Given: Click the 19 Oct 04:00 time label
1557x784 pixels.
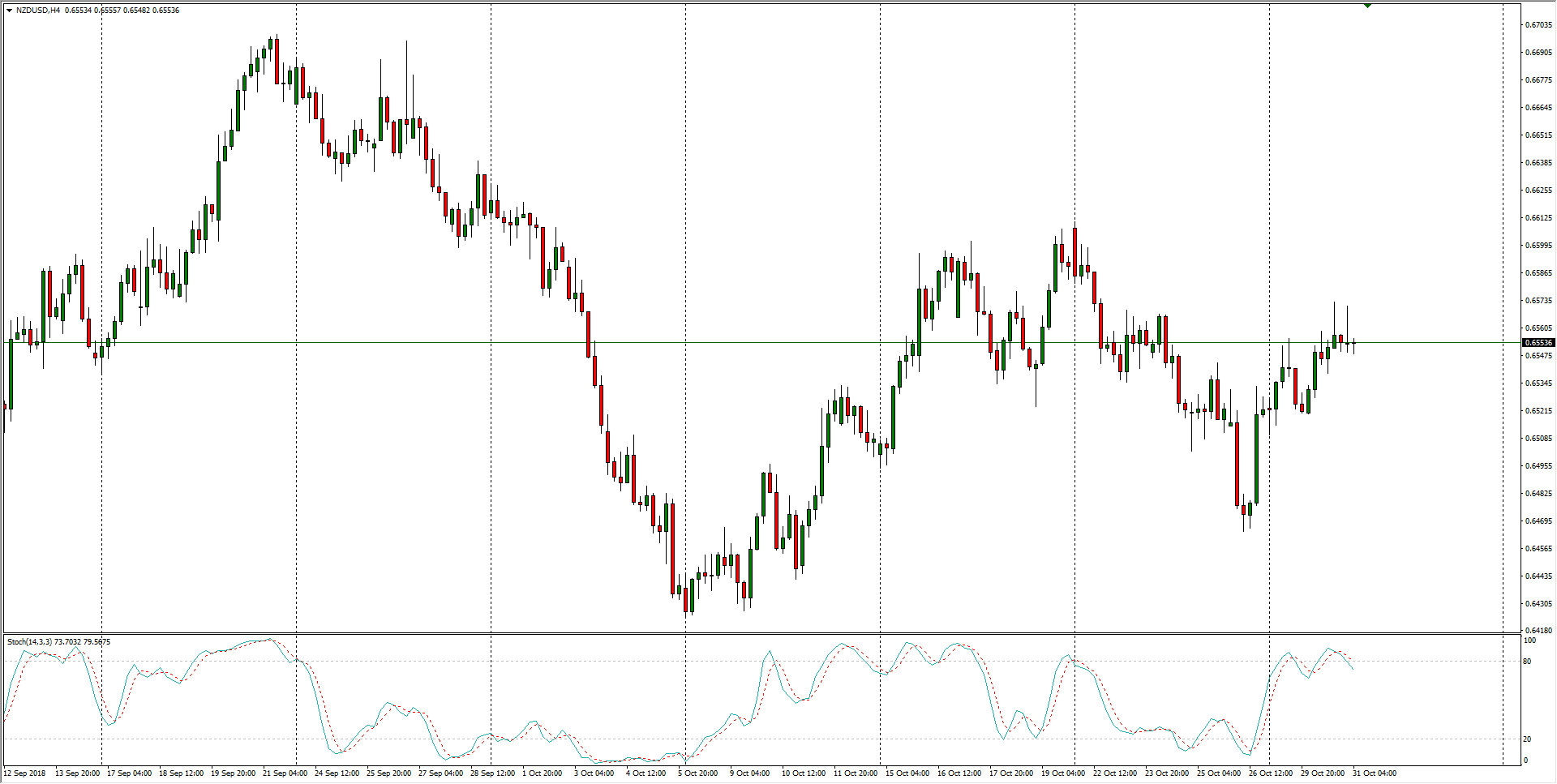Looking at the screenshot, I should [1062, 773].
